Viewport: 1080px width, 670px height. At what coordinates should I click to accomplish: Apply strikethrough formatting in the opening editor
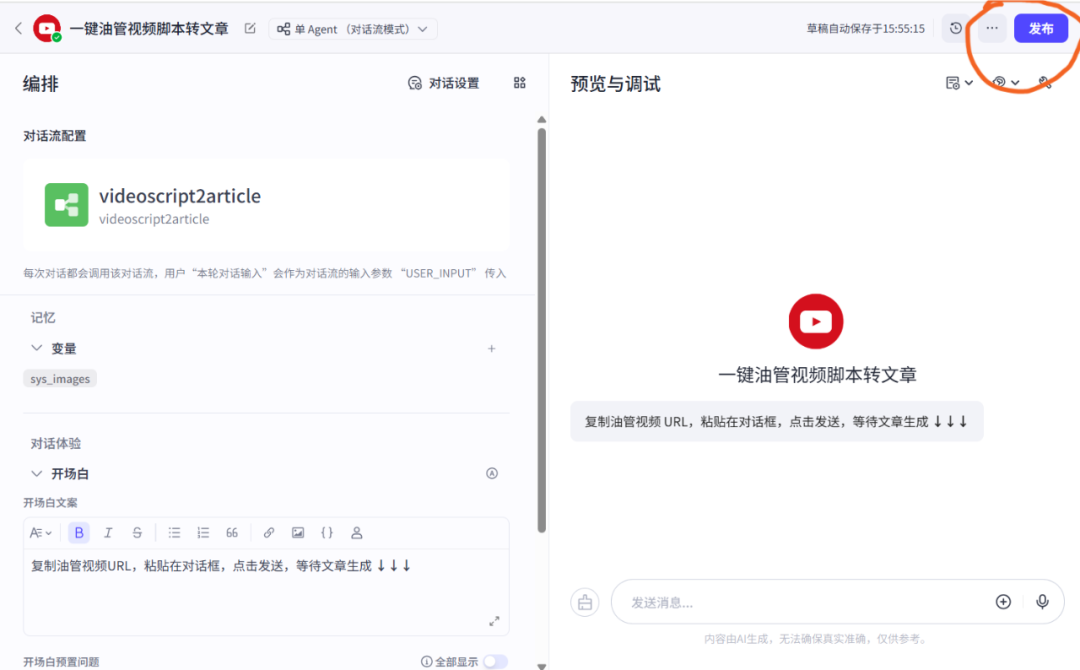(x=138, y=532)
